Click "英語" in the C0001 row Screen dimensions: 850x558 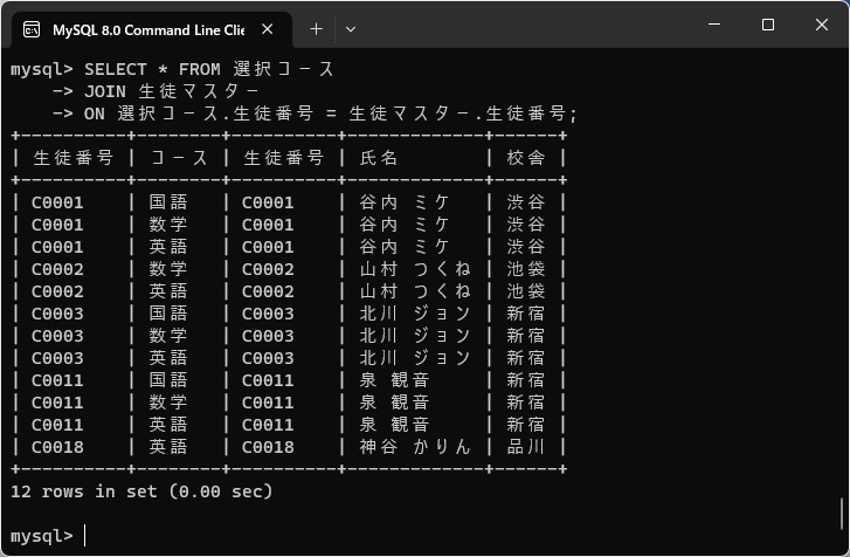pos(169,247)
